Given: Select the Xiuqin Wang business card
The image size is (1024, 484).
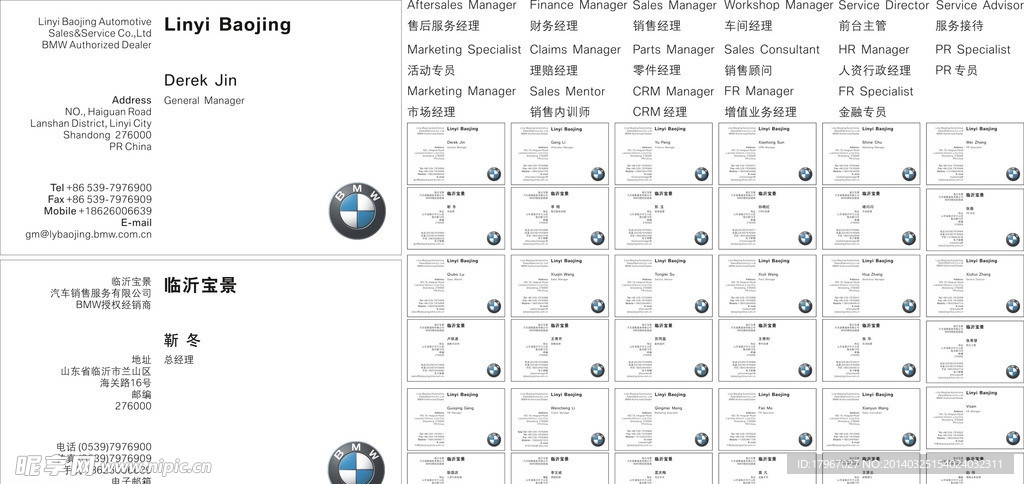Looking at the screenshot, I should point(560,286).
